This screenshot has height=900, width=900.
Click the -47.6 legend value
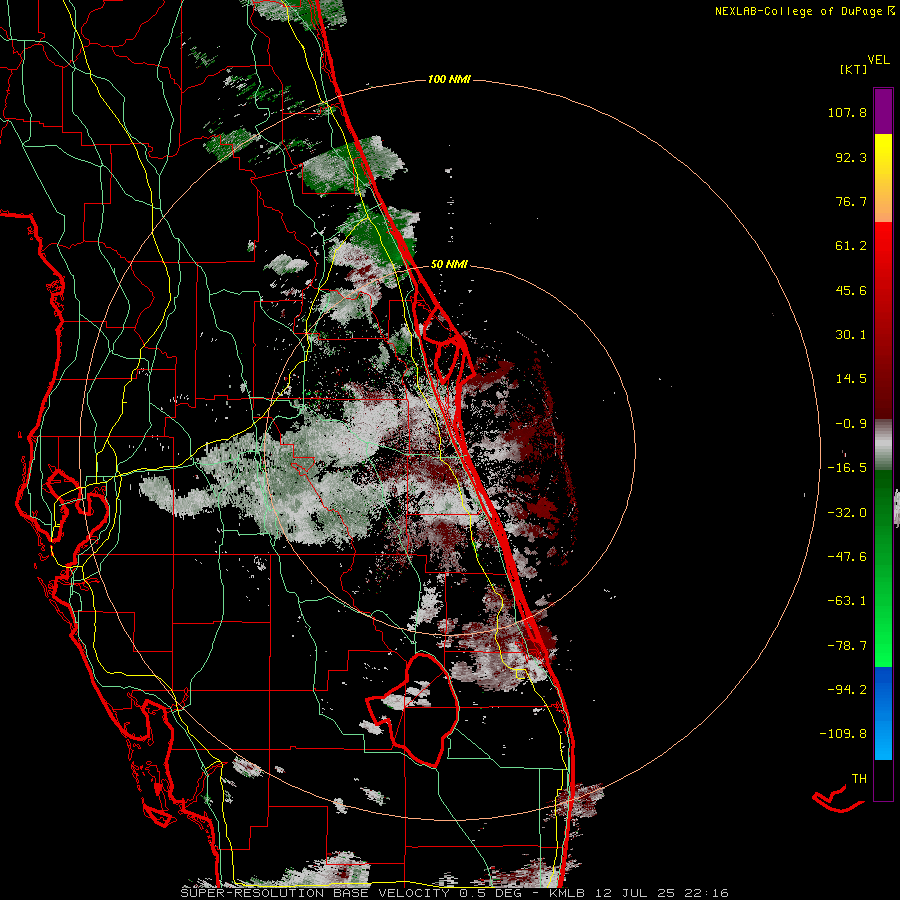click(847, 557)
